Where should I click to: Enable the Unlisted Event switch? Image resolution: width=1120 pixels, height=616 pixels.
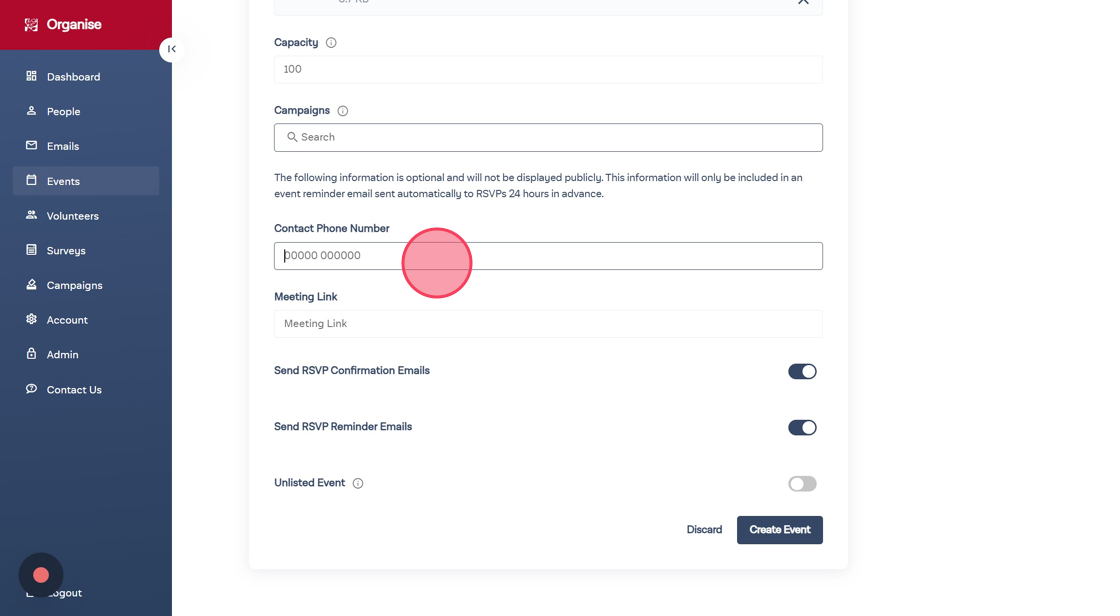point(802,484)
